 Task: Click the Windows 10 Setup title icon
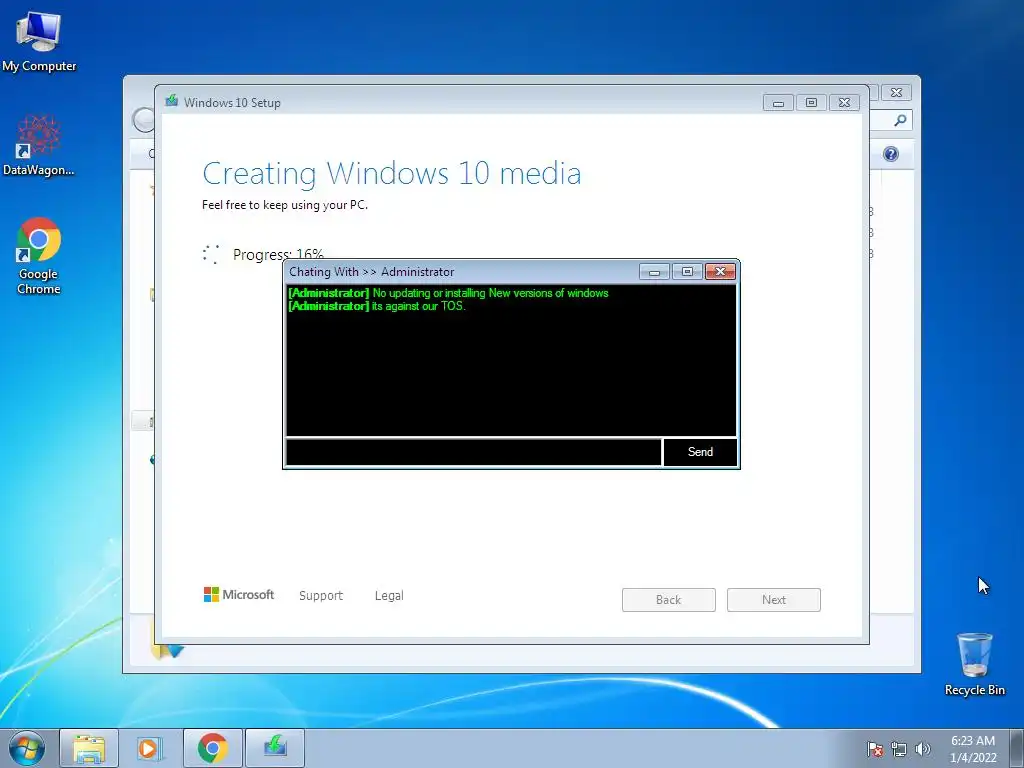172,101
